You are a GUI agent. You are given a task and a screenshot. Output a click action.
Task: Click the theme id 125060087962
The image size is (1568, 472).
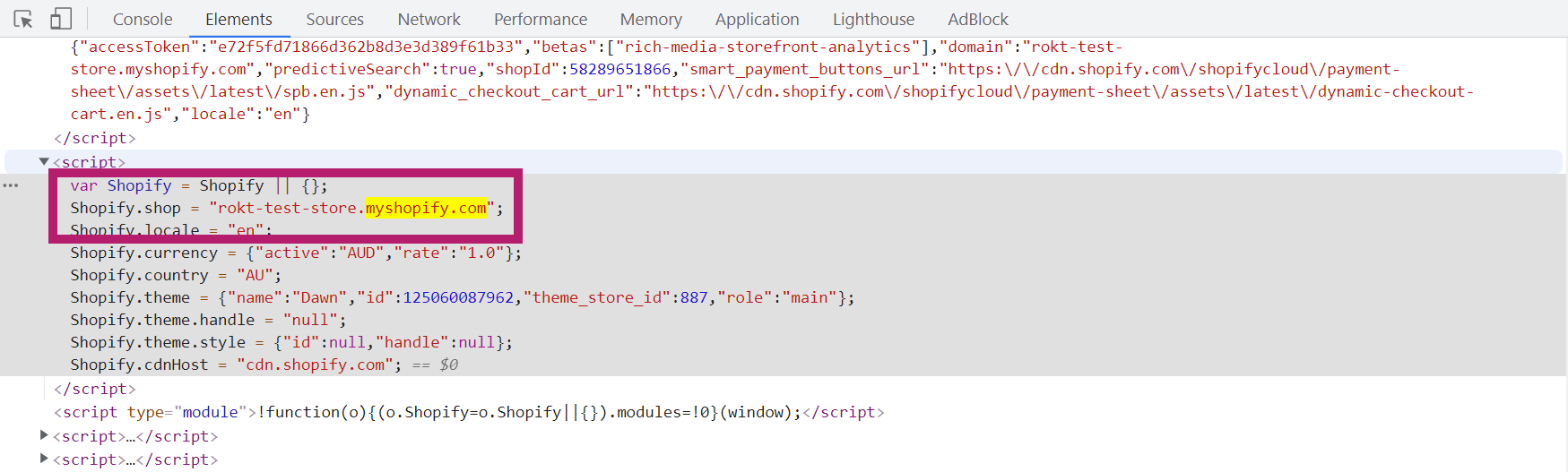tap(458, 297)
